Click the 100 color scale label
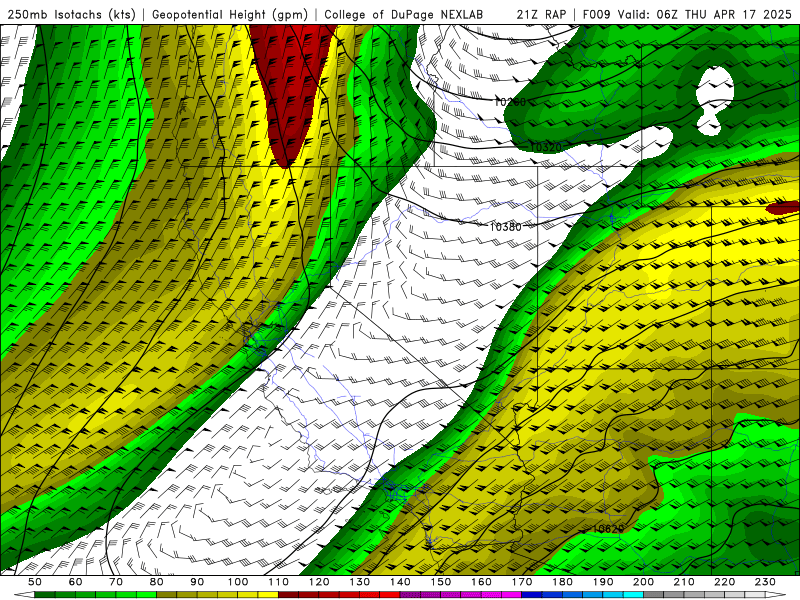This screenshot has height=600, width=800. (x=238, y=582)
